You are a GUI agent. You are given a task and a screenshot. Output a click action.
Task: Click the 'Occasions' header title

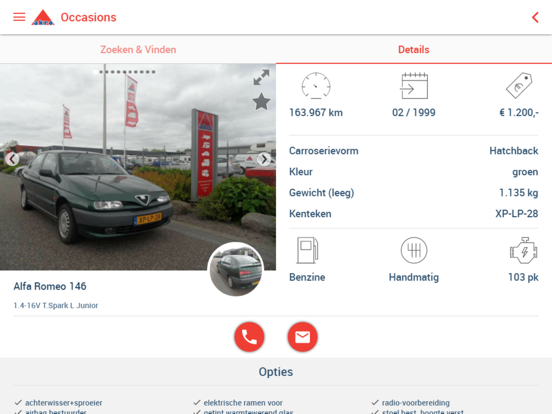[88, 17]
